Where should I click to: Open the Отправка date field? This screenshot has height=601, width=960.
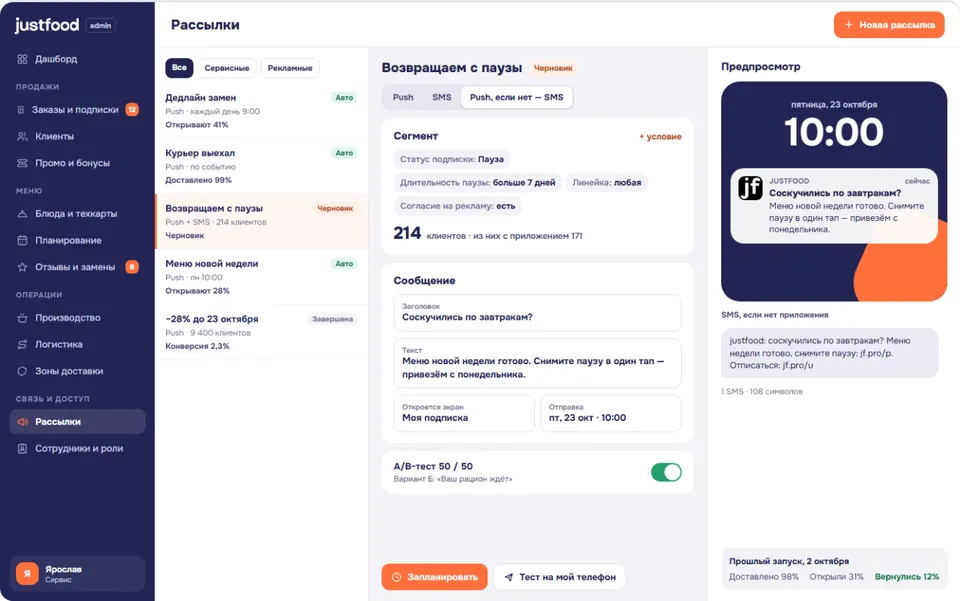click(610, 414)
